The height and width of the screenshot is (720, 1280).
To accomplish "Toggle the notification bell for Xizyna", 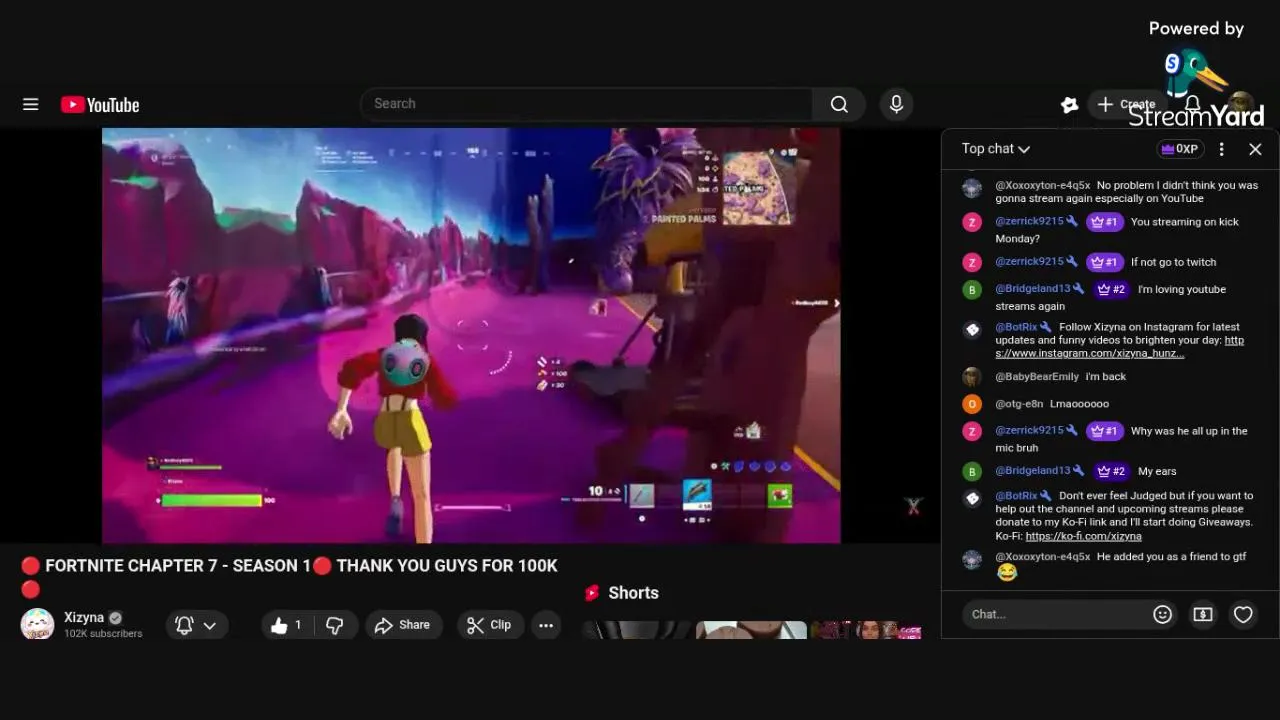I will point(184,625).
